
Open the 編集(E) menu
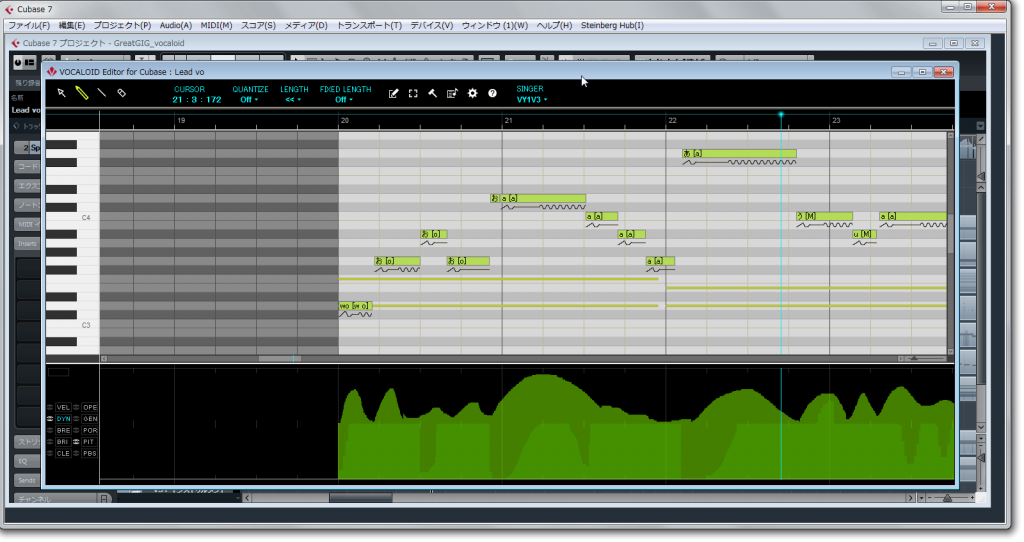click(x=72, y=25)
